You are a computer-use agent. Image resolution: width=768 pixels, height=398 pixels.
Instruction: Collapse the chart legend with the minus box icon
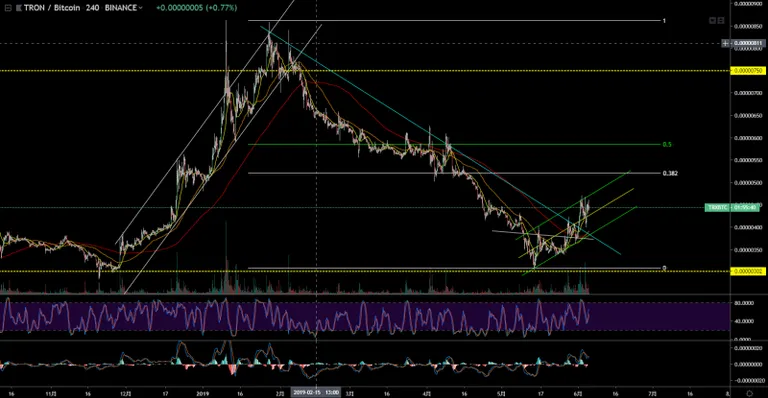pyautogui.click(x=8, y=8)
